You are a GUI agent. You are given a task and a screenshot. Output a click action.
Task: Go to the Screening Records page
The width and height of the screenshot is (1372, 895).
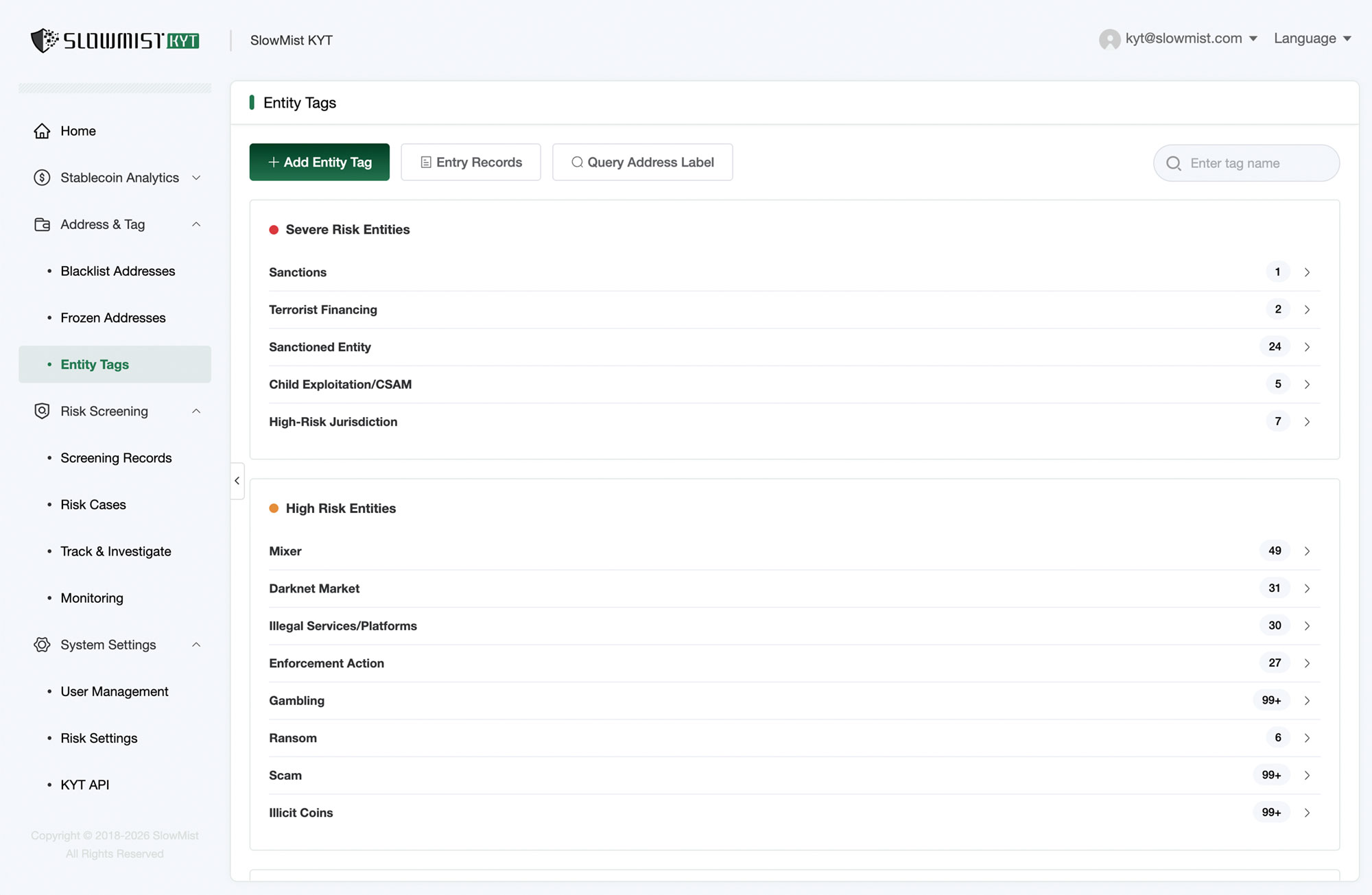point(116,457)
